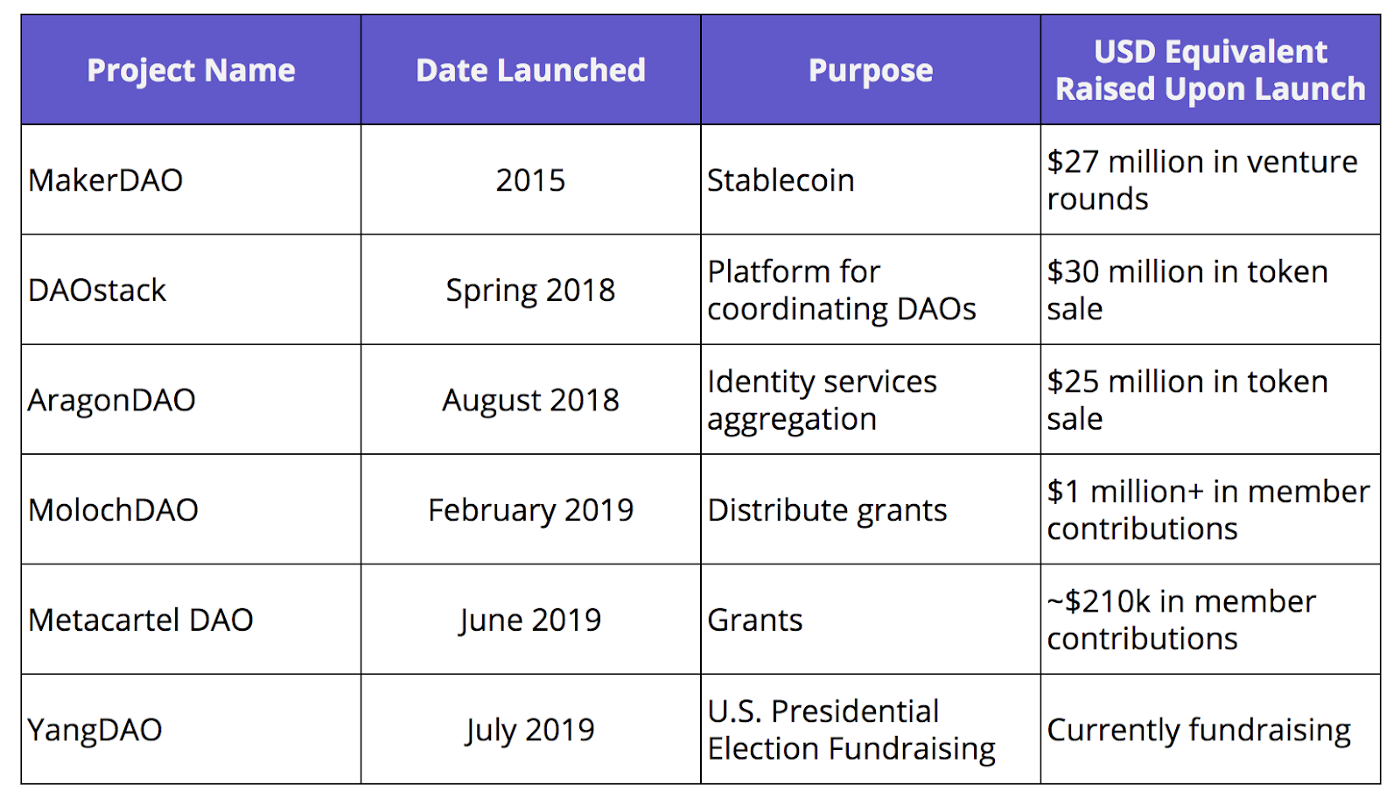Select the Platform for coordinating DAOs cell
Screen dimensions: 1400x805
(x=841, y=290)
